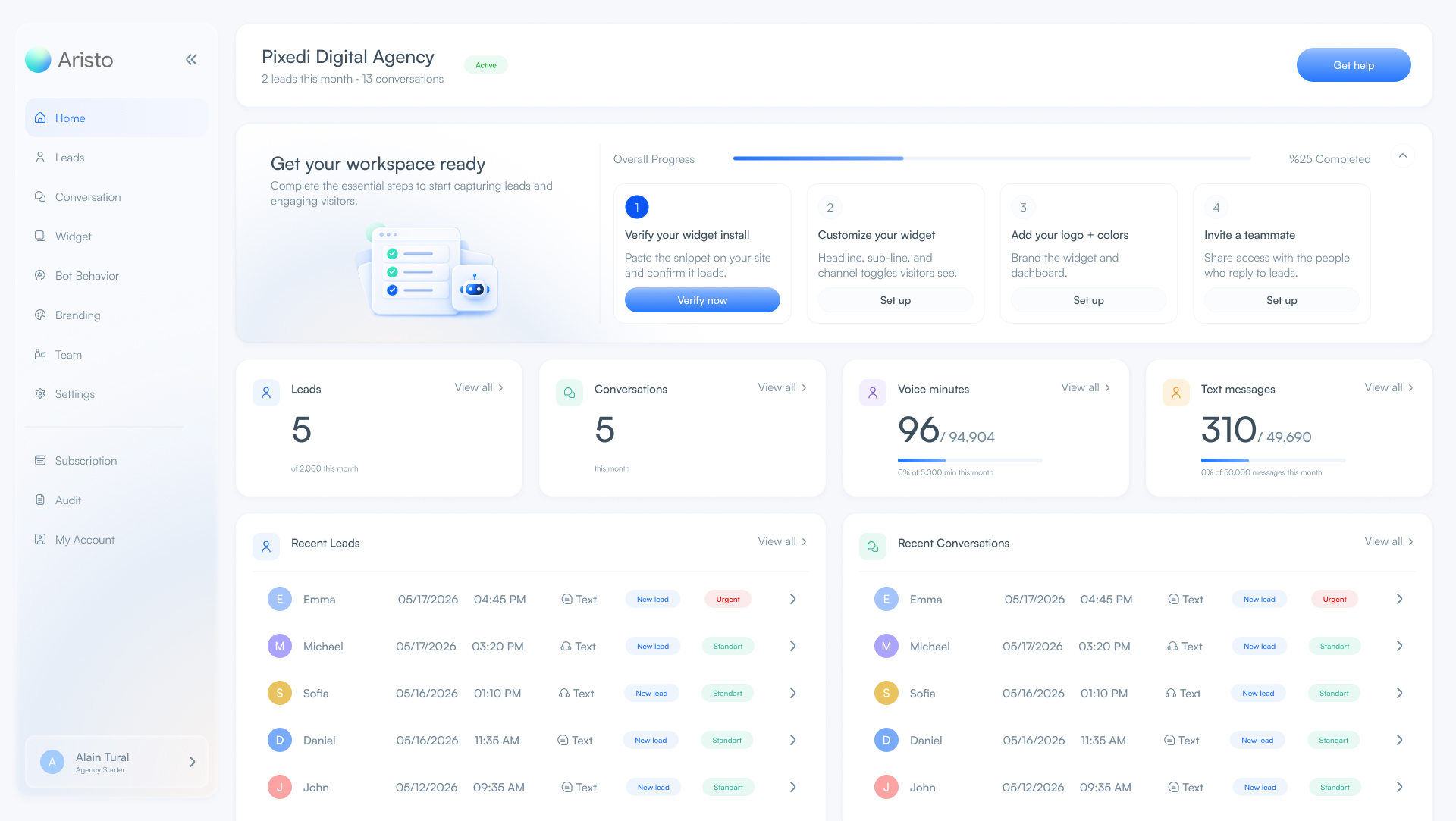The image size is (1456, 821).
Task: Open Michael's row chevron in Recent Leads
Action: pyautogui.click(x=792, y=647)
